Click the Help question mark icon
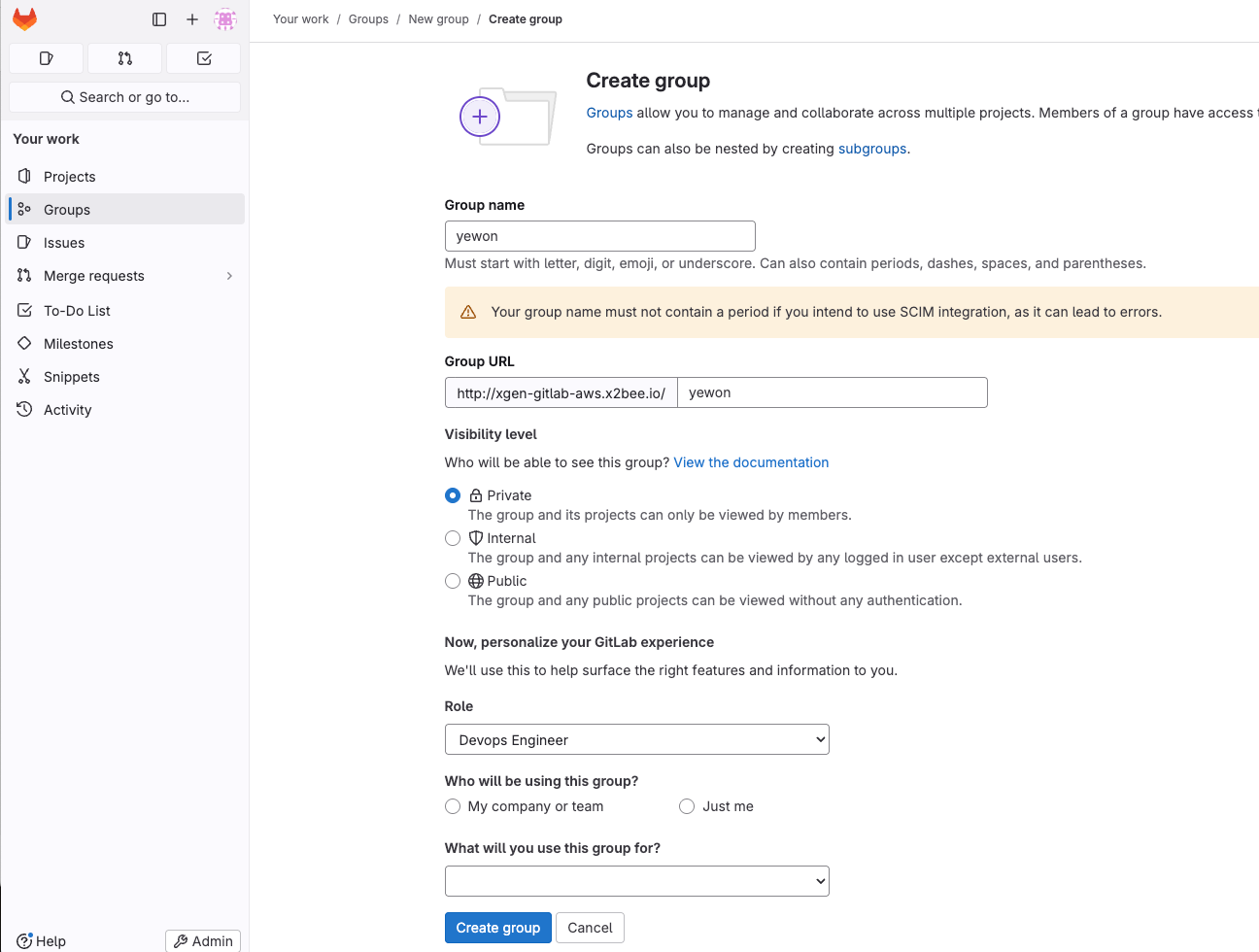1259x952 pixels. point(24,940)
